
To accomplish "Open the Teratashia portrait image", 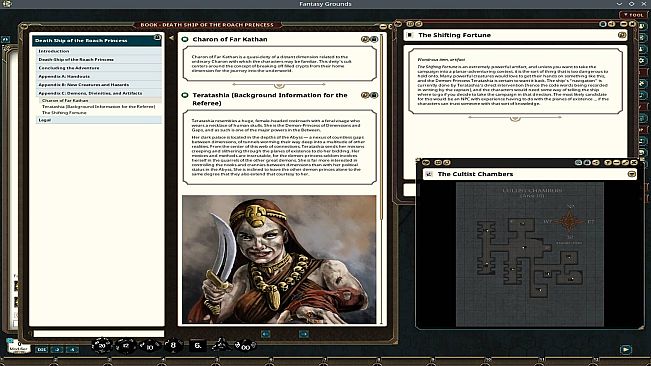I will pos(279,259).
